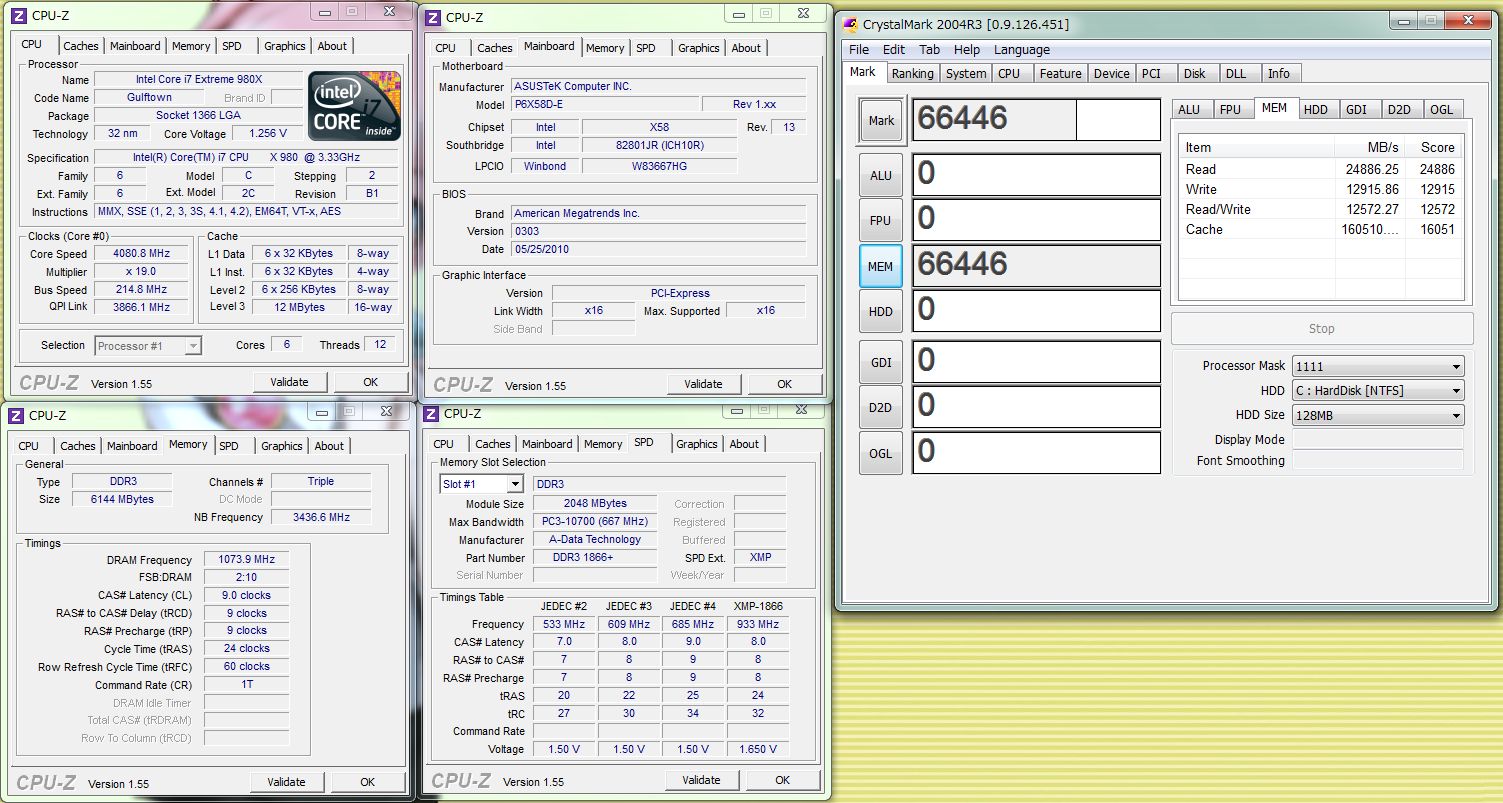Run the OGL benchmark test
1503x803 pixels.
pyautogui.click(x=880, y=454)
